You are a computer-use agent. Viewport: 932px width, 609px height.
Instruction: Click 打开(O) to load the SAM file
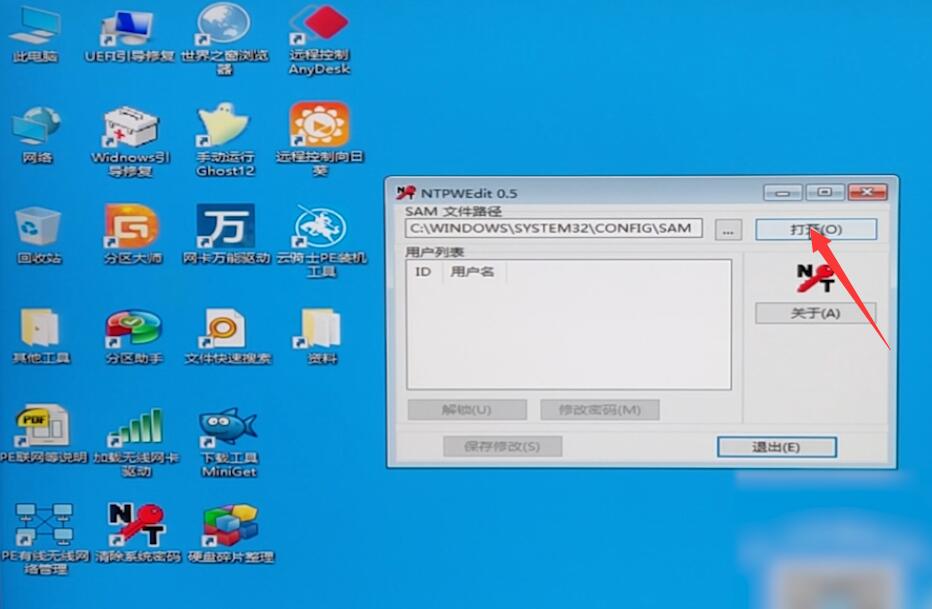[815, 228]
